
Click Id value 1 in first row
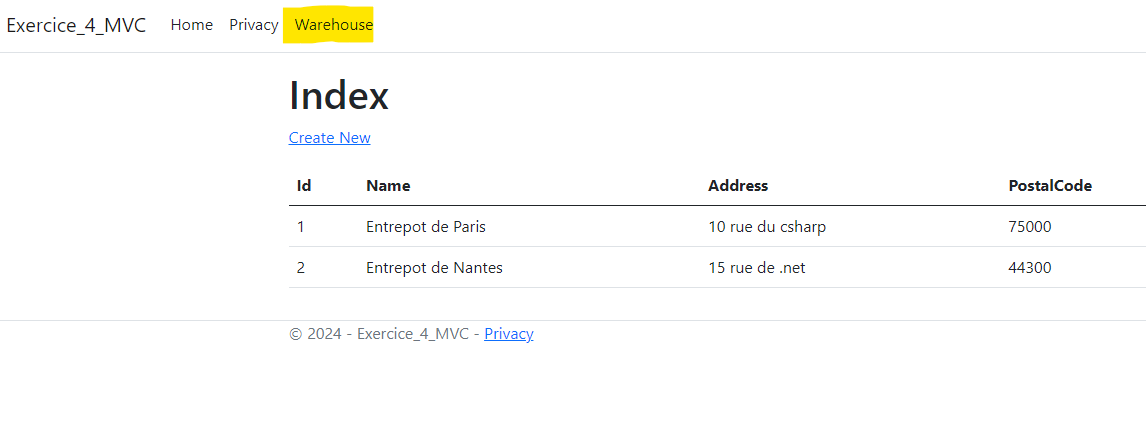point(300,227)
